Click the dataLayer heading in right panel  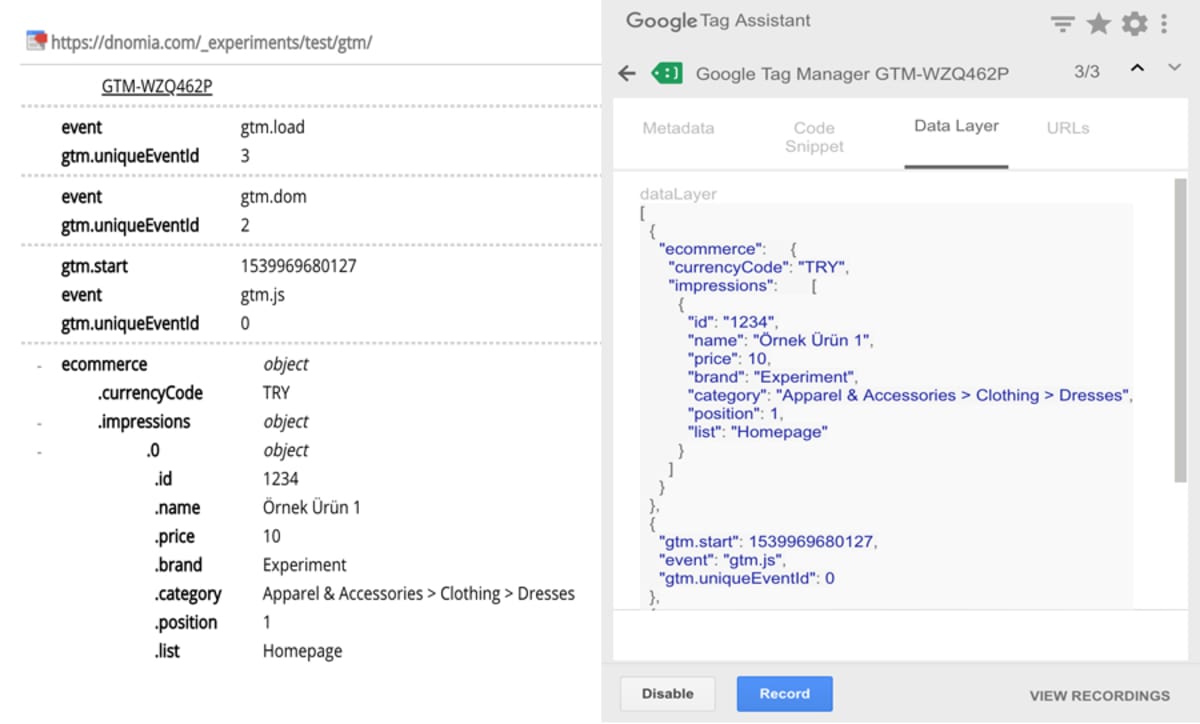(x=678, y=194)
